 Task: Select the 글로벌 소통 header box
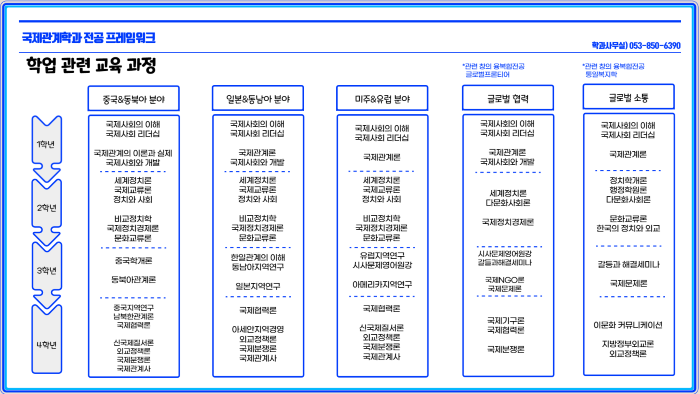629,97
